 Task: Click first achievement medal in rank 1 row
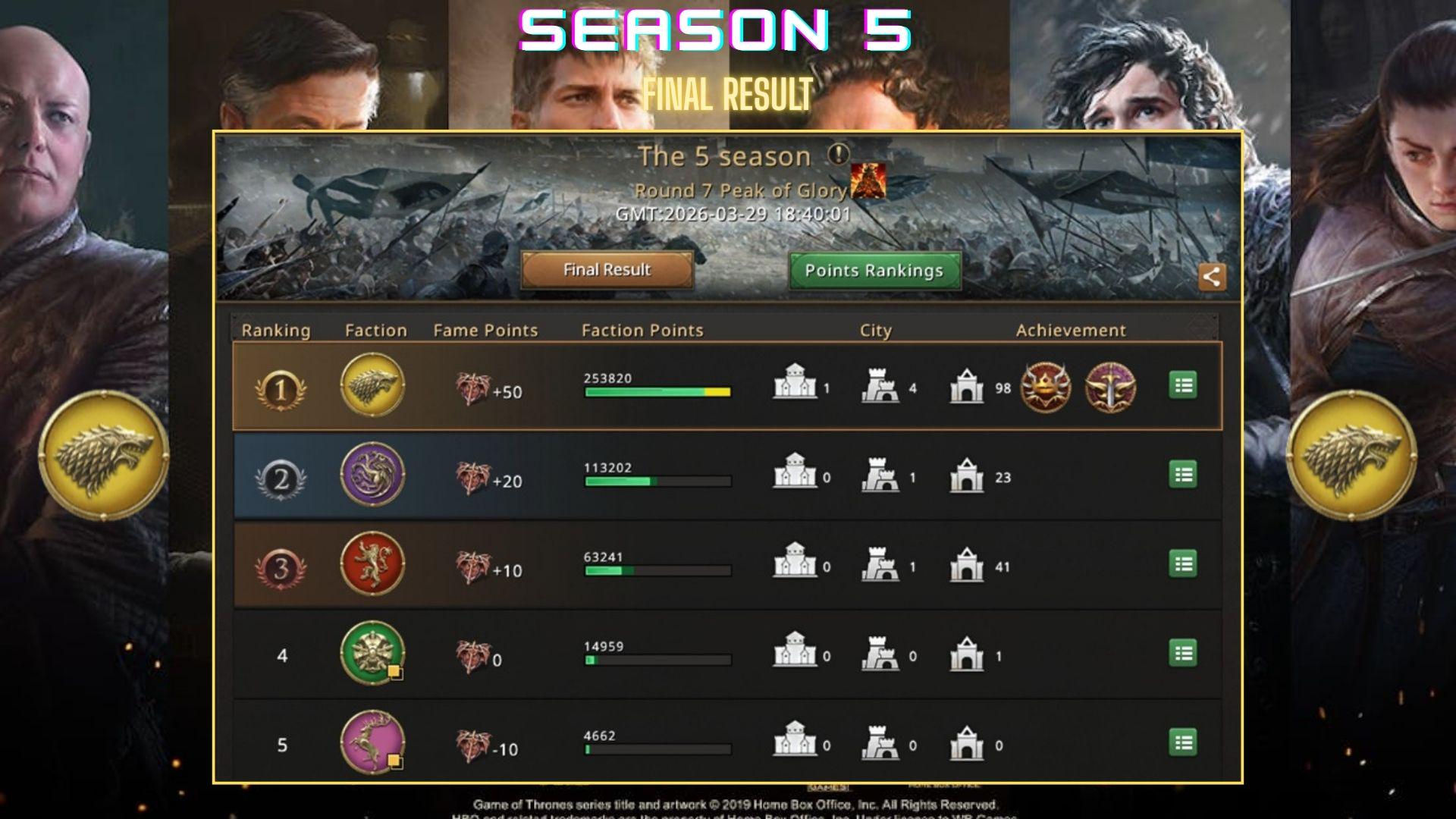[x=1046, y=387]
